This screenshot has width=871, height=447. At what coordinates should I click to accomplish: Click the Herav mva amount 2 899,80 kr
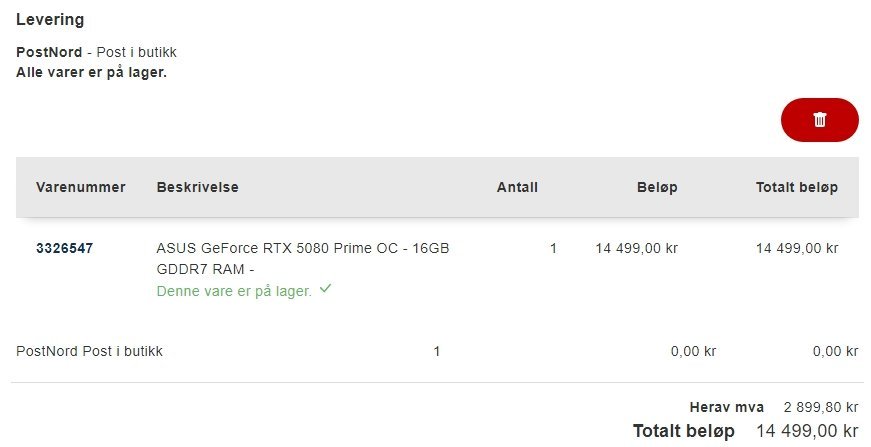(x=820, y=407)
